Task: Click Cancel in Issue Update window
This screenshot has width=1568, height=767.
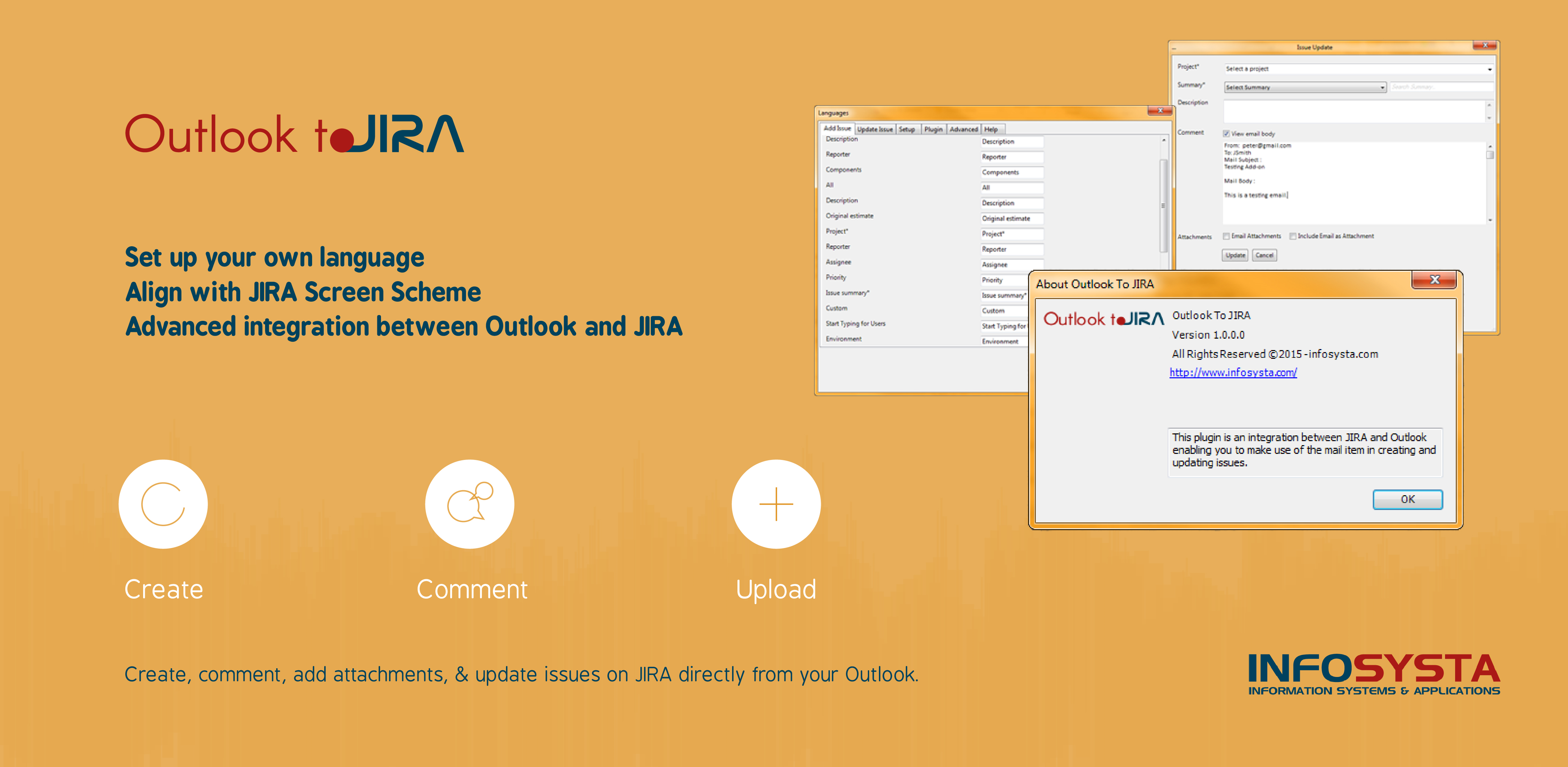Action: pyautogui.click(x=1264, y=255)
